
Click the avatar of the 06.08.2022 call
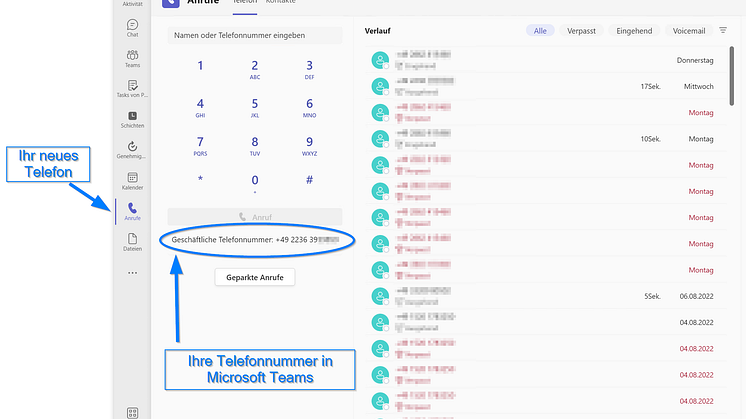click(380, 296)
